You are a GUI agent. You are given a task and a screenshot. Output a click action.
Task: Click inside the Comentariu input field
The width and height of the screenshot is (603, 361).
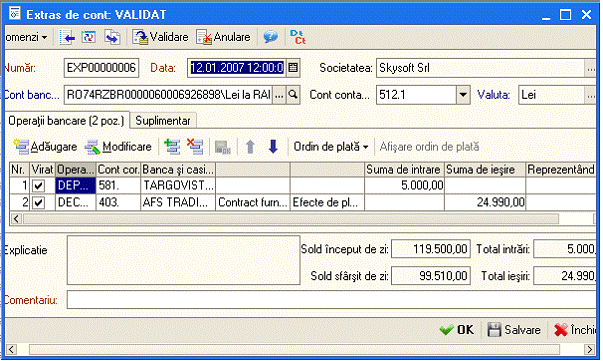tap(331, 300)
